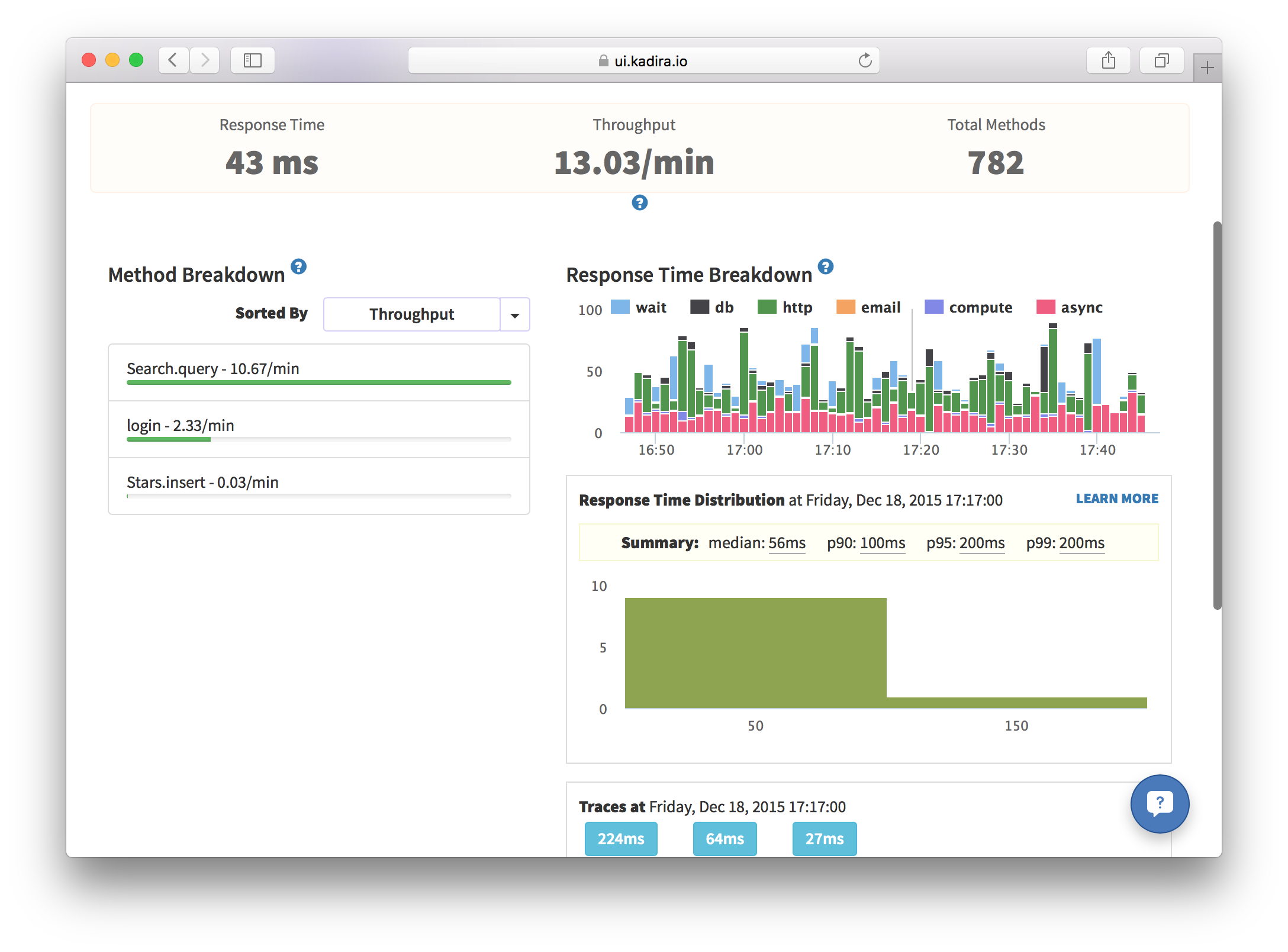The height and width of the screenshot is (952, 1288).
Task: Open the Sorted By dropdown arrow
Action: (514, 314)
